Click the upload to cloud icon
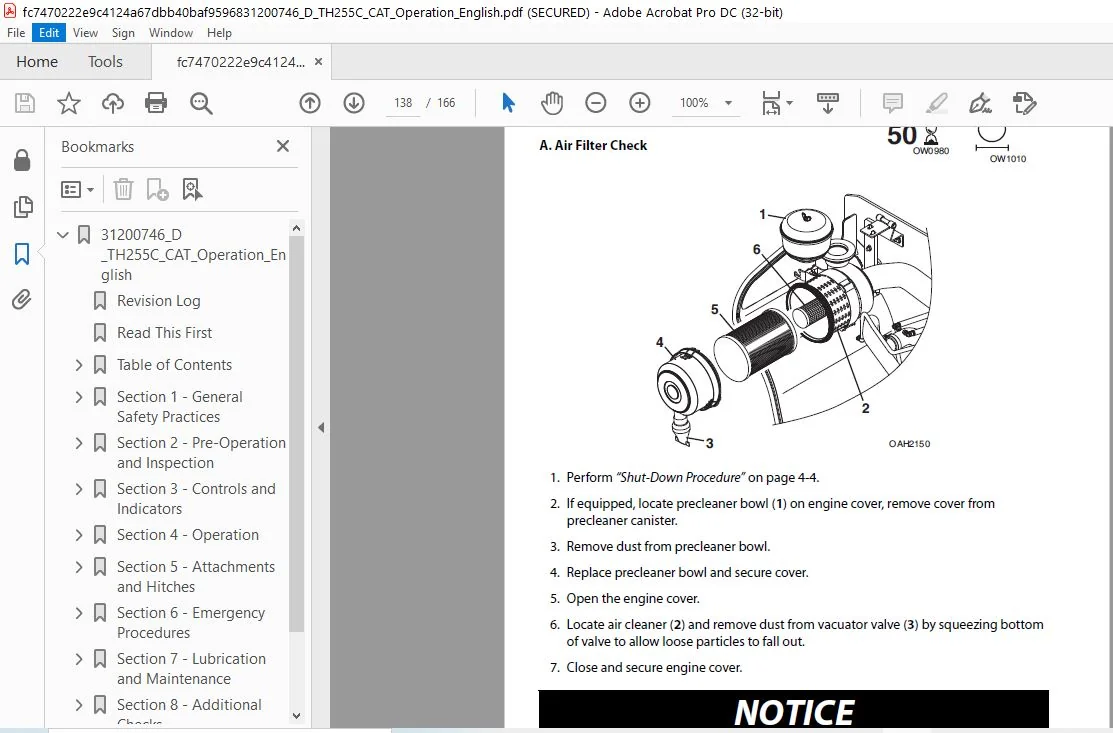Screen dimensions: 1113x733 coord(113,103)
